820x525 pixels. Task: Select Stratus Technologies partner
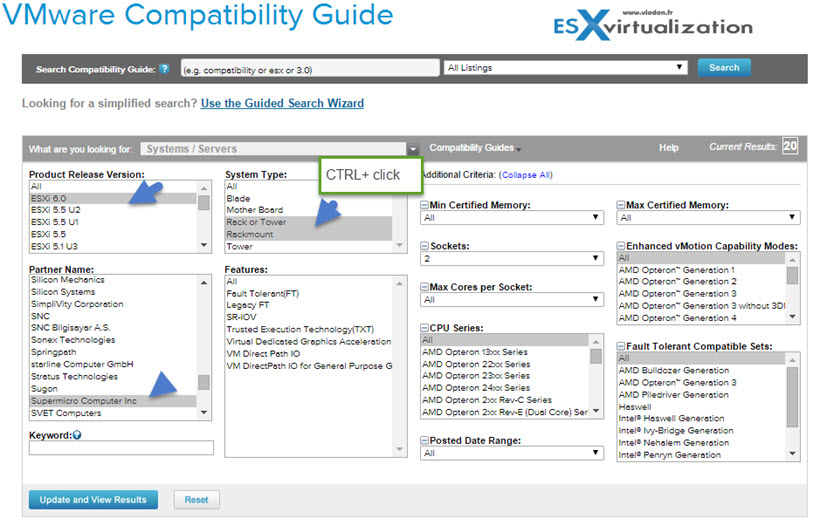(x=112, y=376)
